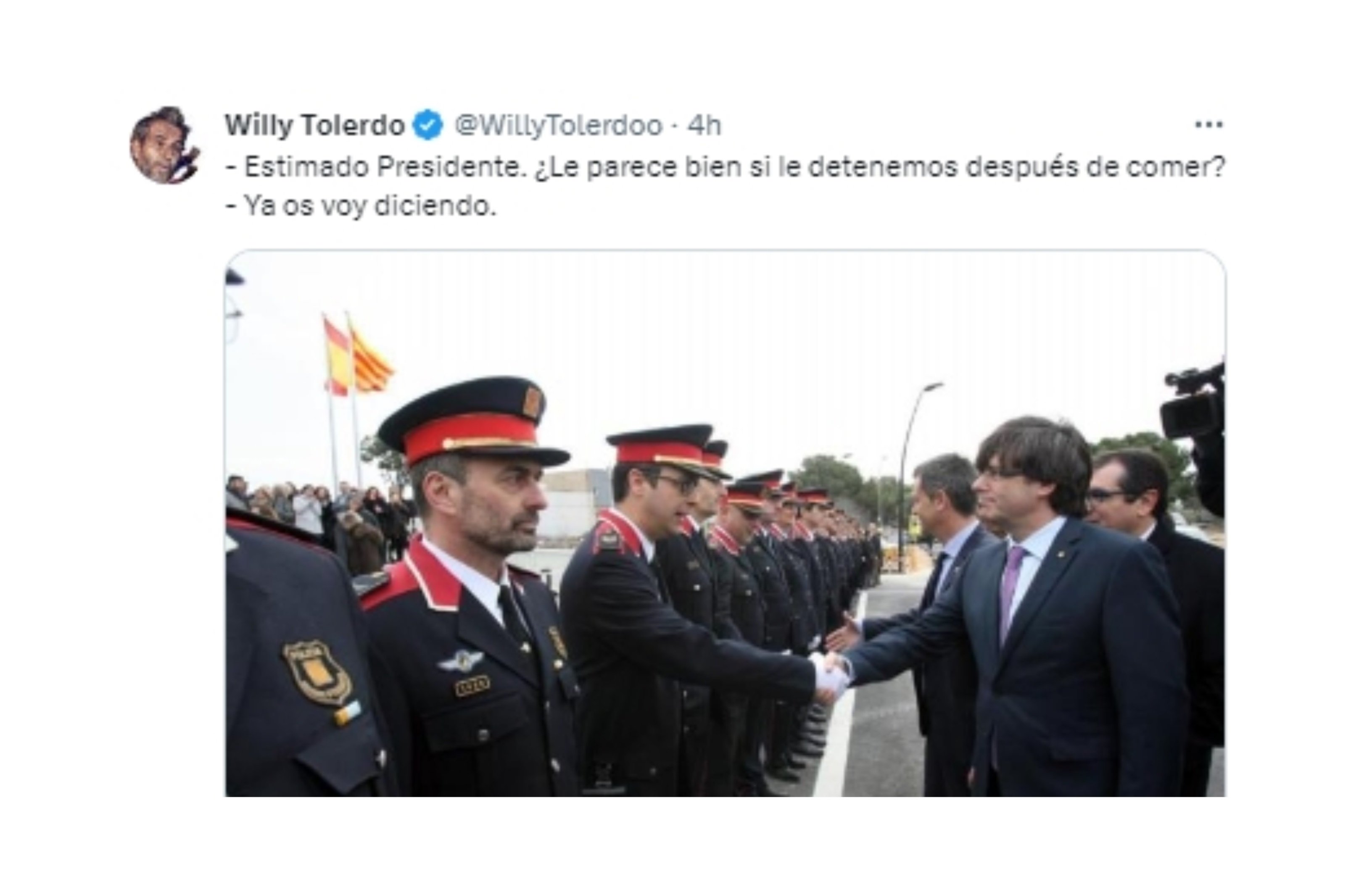Screen dimensions: 1372x871
Task: Open the three-dot more options menu
Action: pyautogui.click(x=1208, y=125)
